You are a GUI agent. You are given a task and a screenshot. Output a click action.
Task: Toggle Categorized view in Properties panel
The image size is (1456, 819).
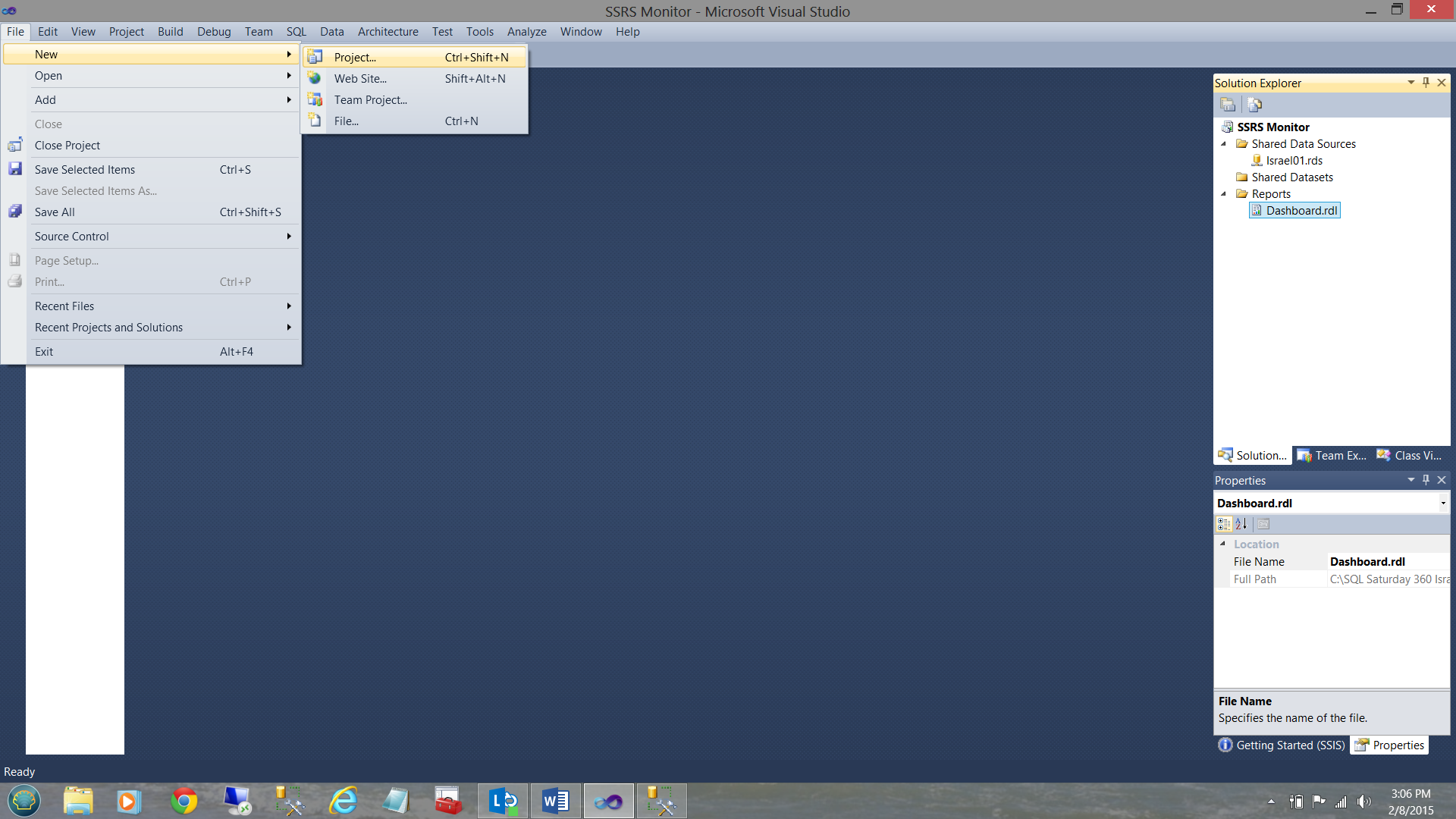(1224, 524)
